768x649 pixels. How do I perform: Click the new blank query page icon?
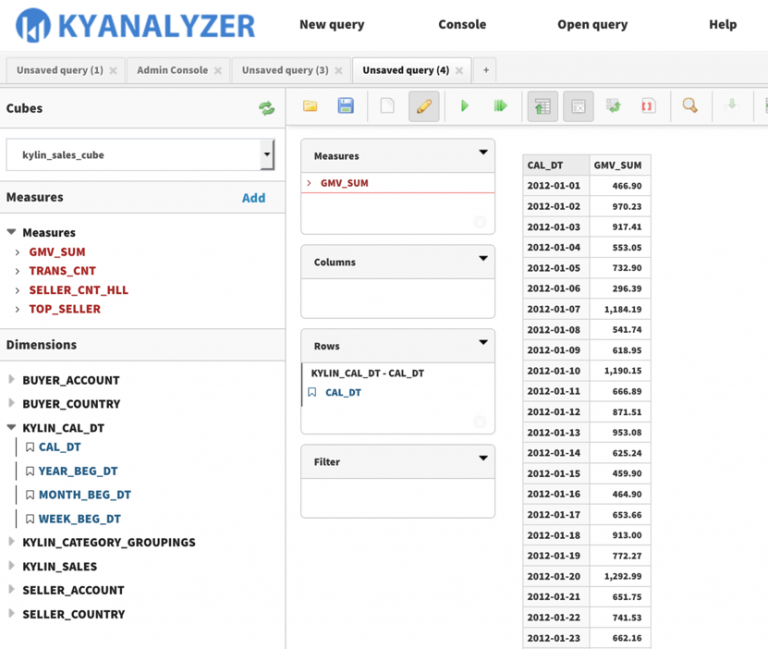point(387,106)
